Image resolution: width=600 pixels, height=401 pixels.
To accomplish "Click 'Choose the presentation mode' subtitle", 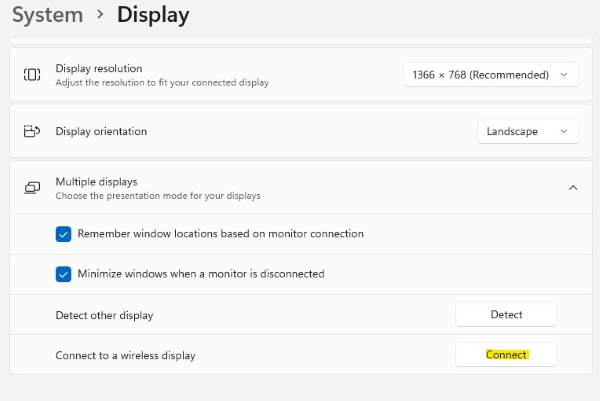I will click(158, 196).
